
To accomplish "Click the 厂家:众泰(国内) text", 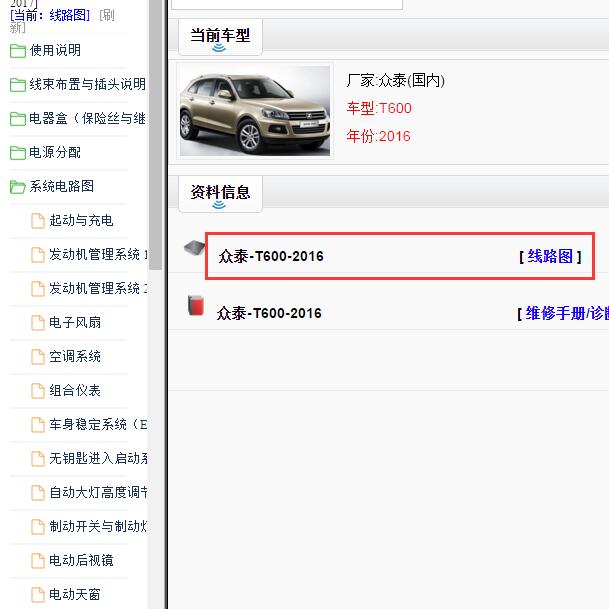I will click(x=395, y=80).
